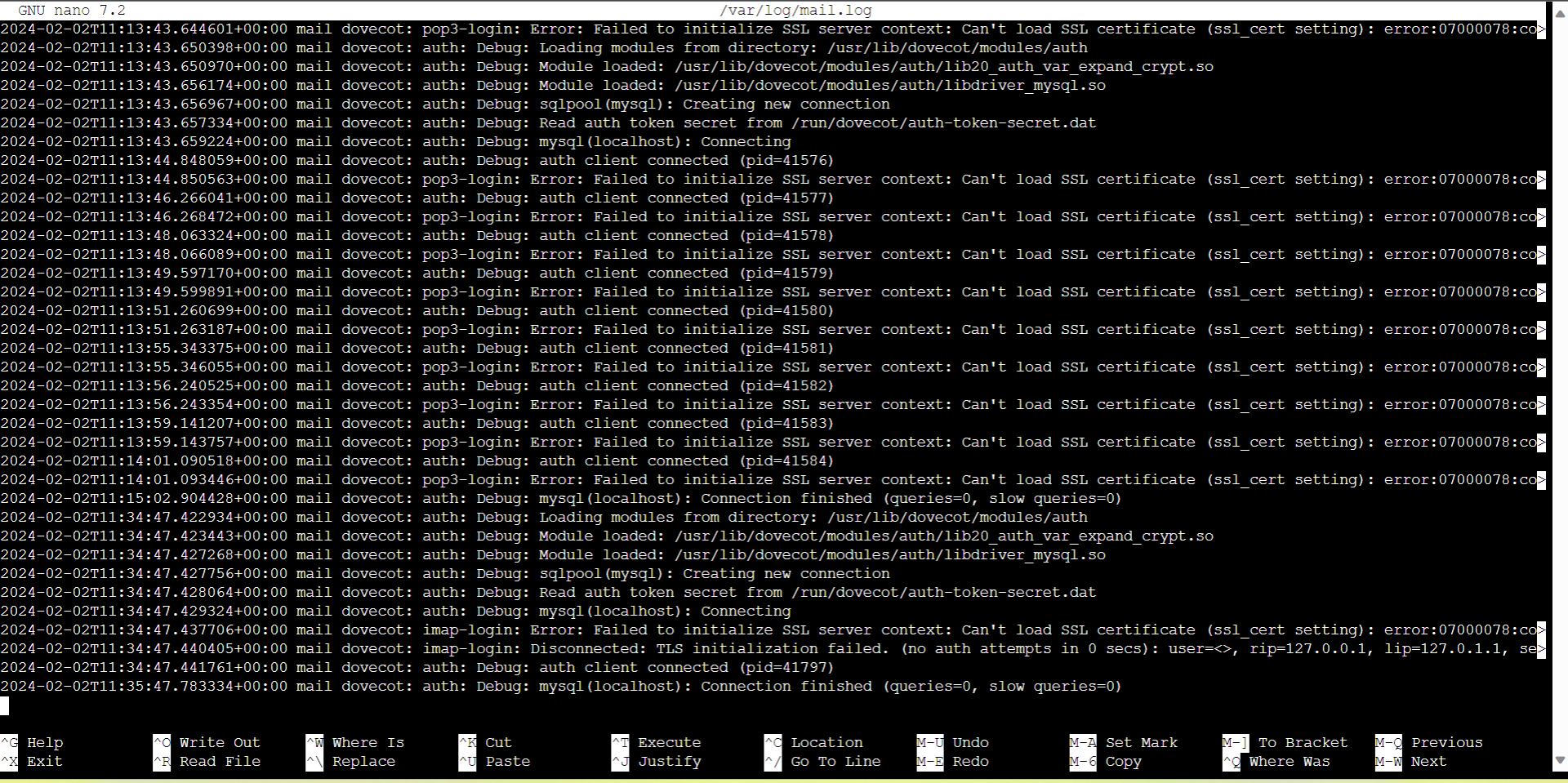The image size is (1568, 783).
Task: Click 'sqlpool(mysql): Creating new connection' at 11:34:47.427756
Action: [x=715, y=574]
